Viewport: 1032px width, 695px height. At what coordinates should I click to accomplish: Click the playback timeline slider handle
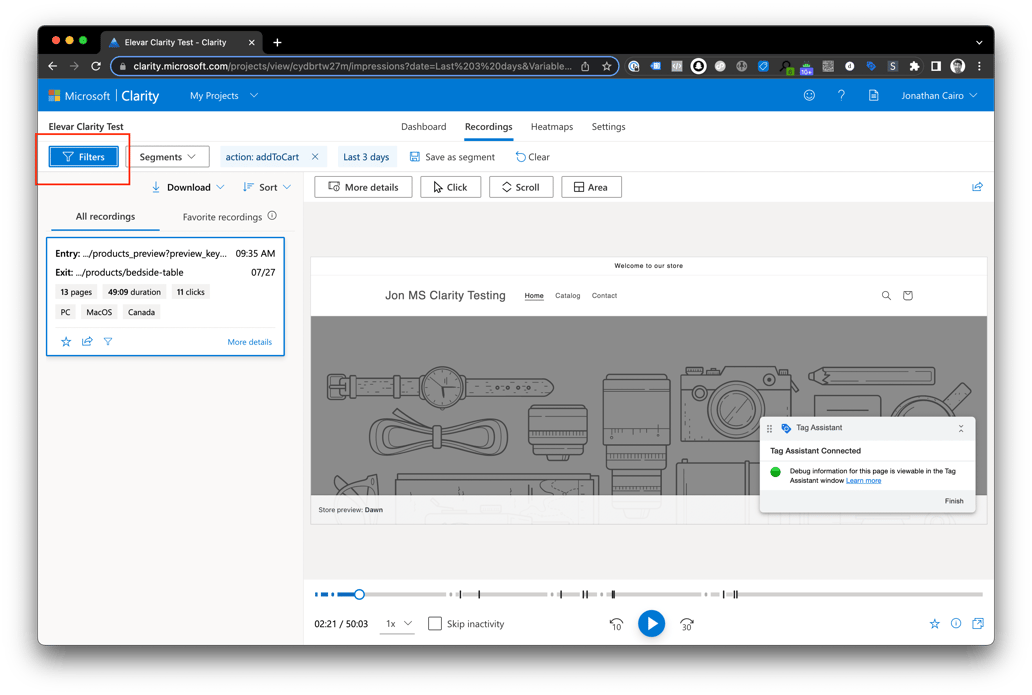[359, 594]
